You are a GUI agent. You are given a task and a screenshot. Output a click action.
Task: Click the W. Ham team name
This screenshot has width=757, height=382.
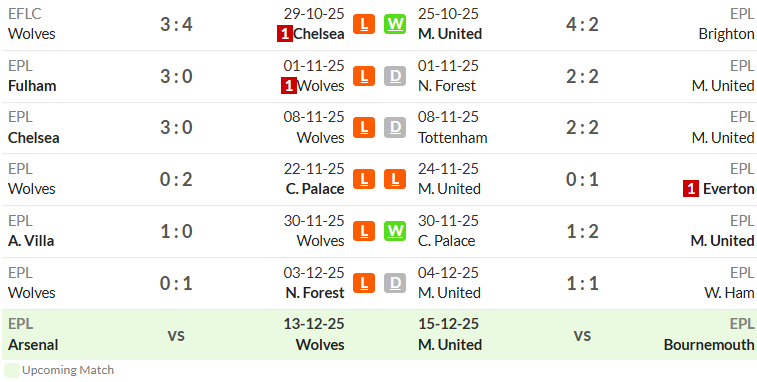coord(729,293)
